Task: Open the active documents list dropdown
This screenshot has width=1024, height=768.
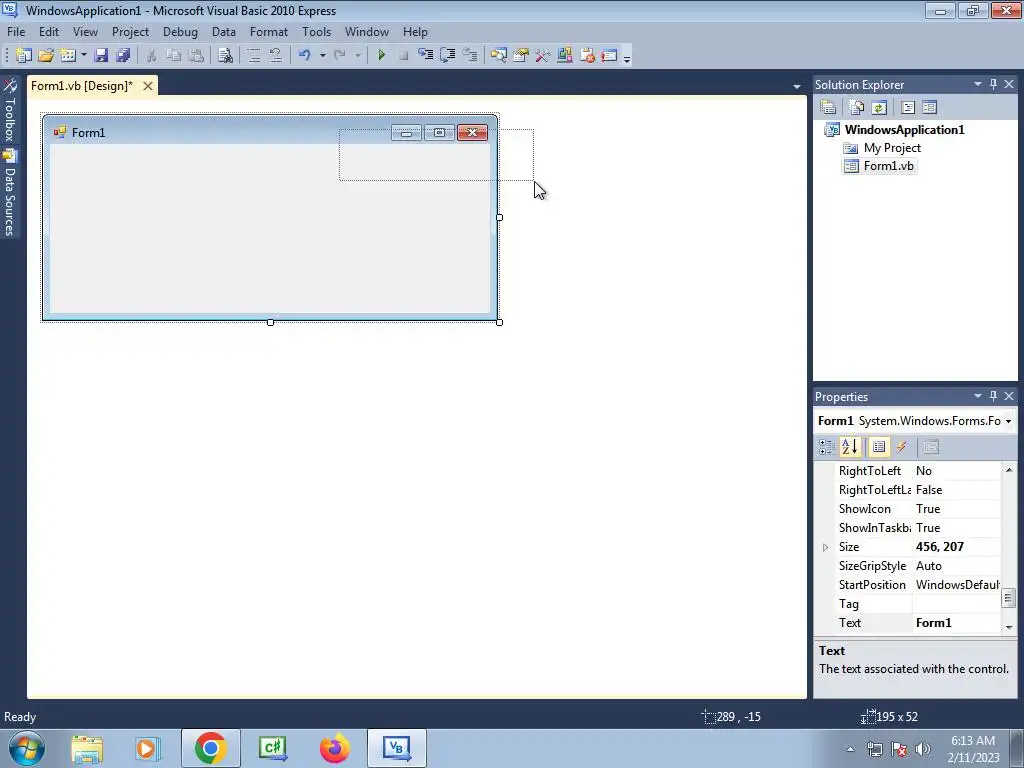Action: (797, 86)
